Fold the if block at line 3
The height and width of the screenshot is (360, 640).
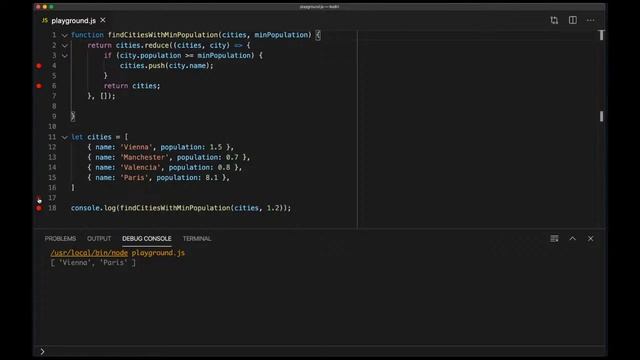coord(64,56)
